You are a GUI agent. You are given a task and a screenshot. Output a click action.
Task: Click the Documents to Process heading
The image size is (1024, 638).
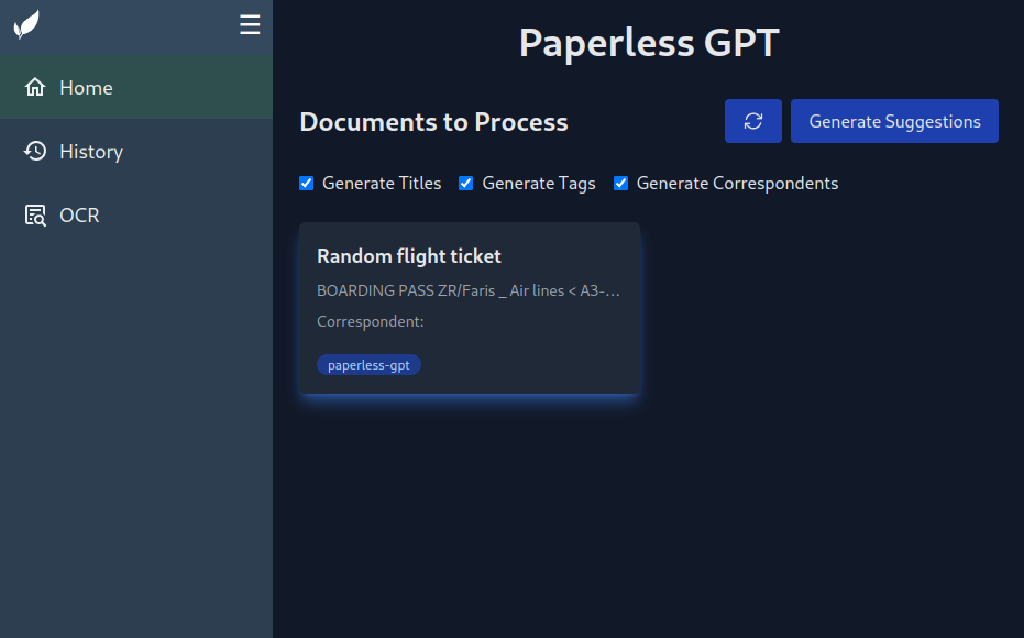pos(434,122)
